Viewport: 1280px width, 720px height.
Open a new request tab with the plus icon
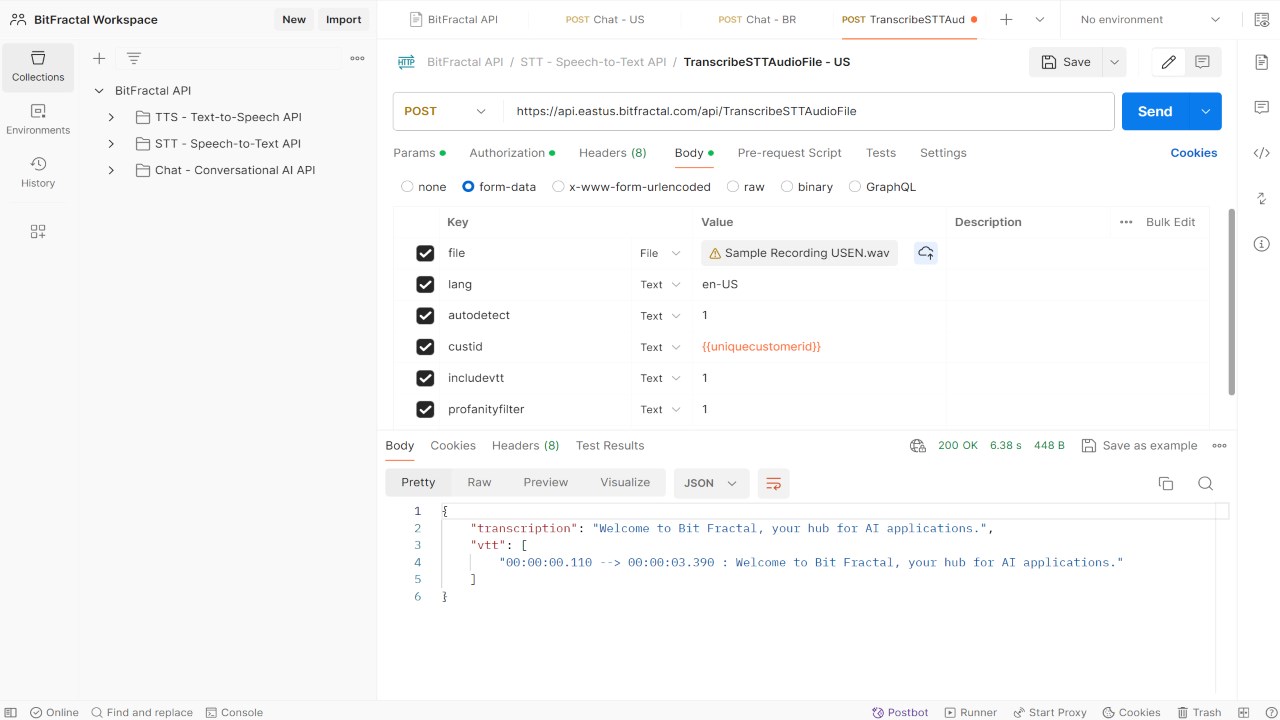[1006, 19]
